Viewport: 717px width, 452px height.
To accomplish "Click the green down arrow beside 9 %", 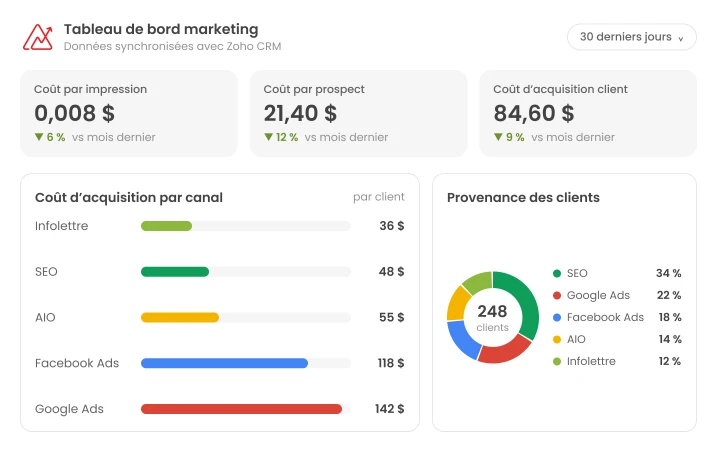I will point(498,137).
